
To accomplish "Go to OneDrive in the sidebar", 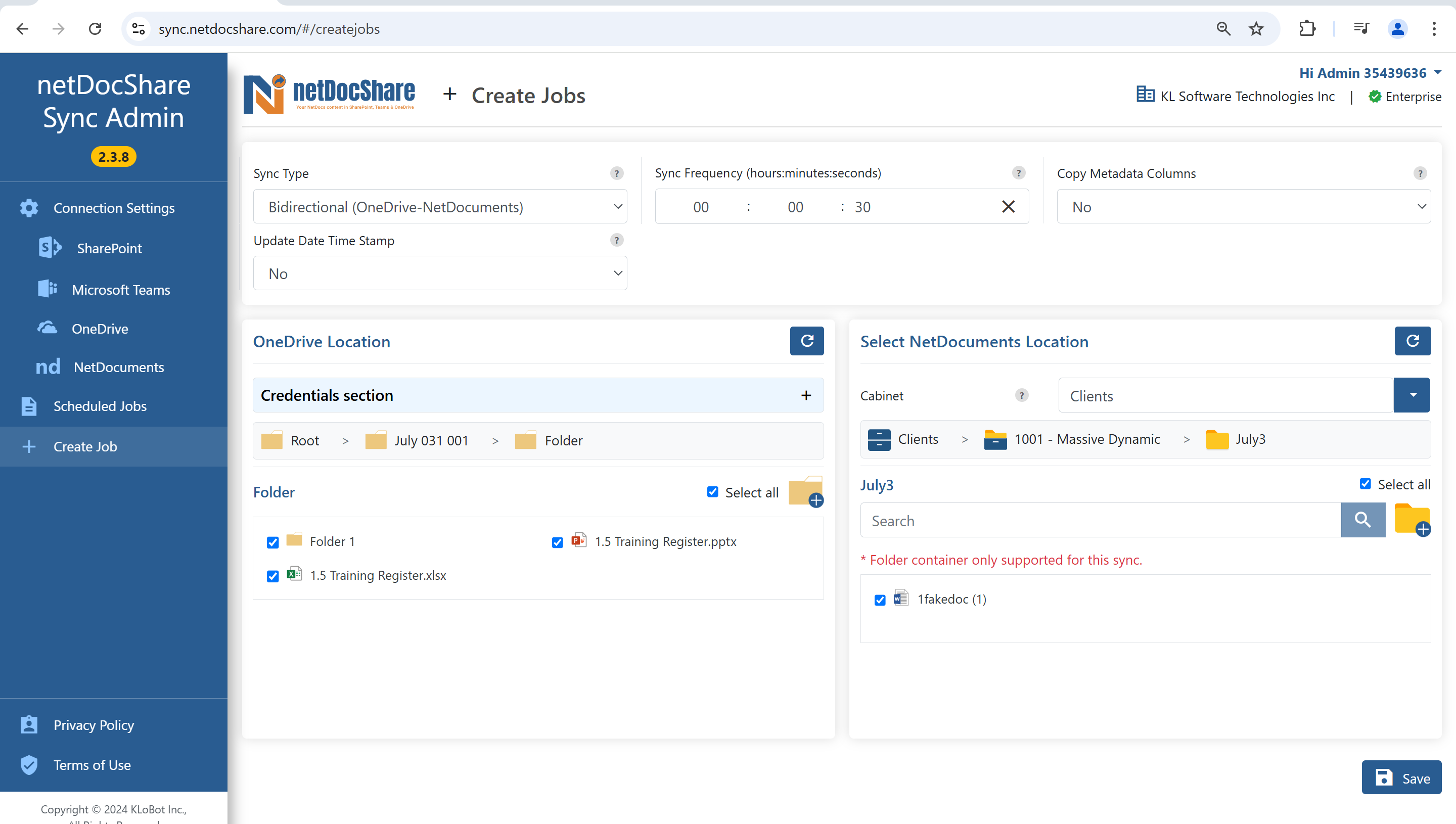I will click(100, 328).
